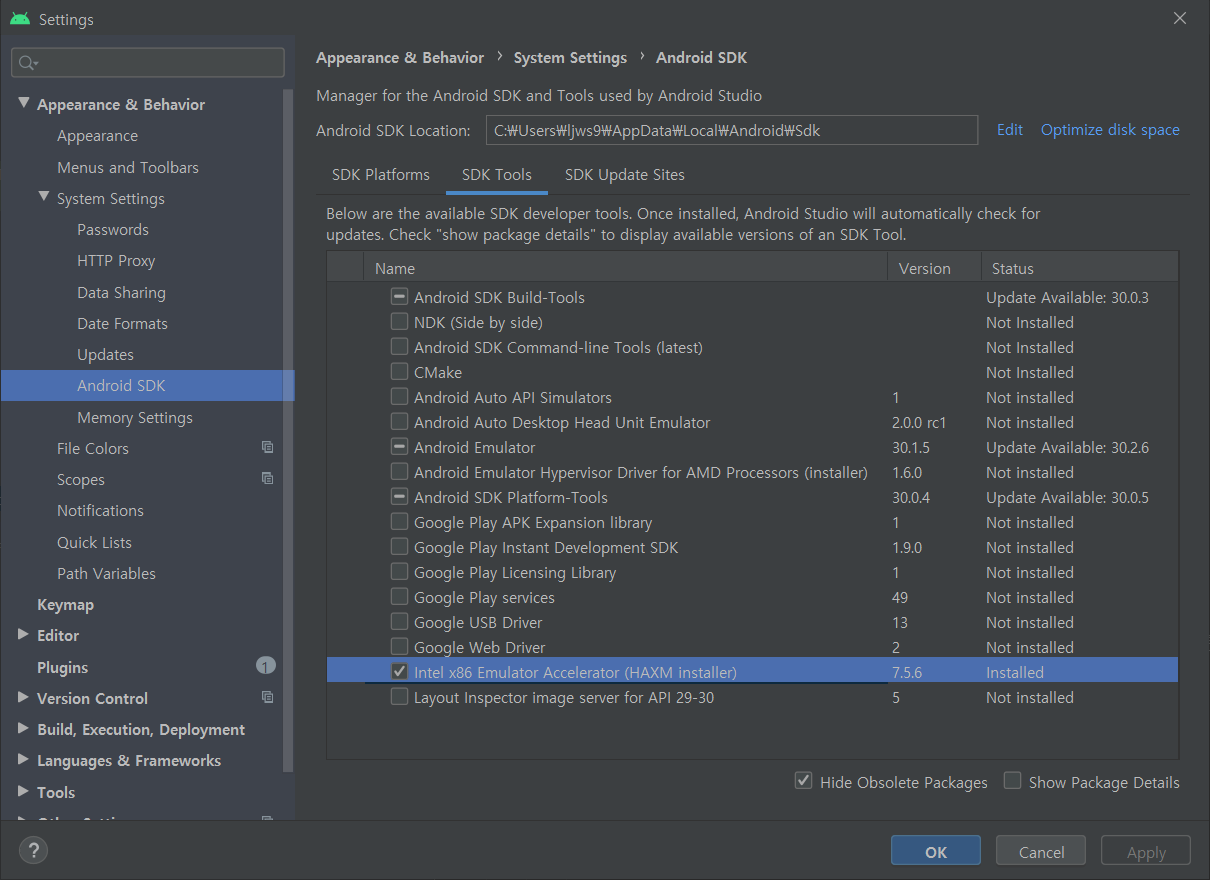Uncheck Hide Obsolete Packages
Viewport: 1210px width, 880px height.
click(803, 781)
